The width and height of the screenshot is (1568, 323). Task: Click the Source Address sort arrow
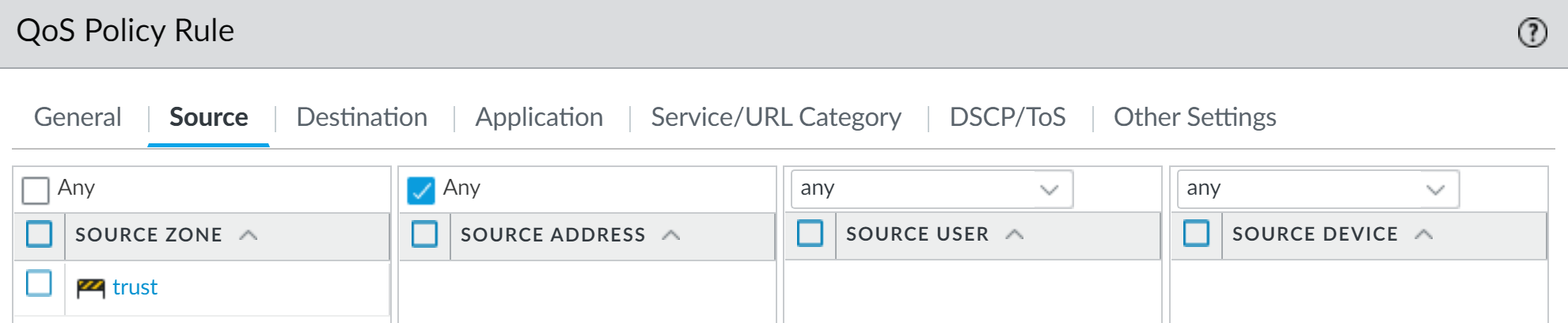coord(671,235)
